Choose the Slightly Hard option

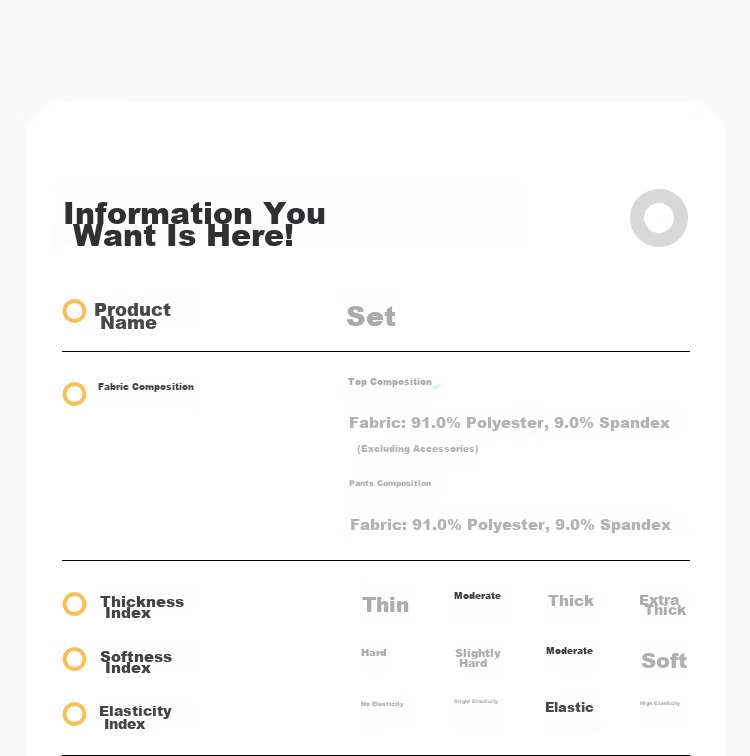pos(478,658)
